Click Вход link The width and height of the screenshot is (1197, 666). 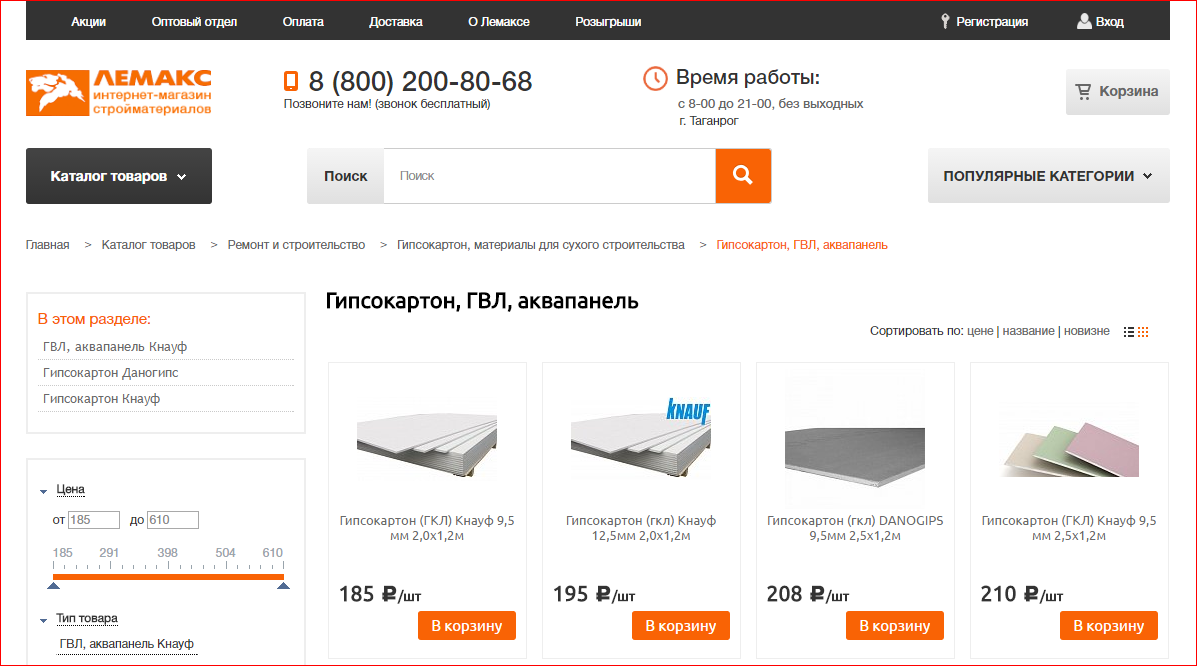click(1109, 21)
